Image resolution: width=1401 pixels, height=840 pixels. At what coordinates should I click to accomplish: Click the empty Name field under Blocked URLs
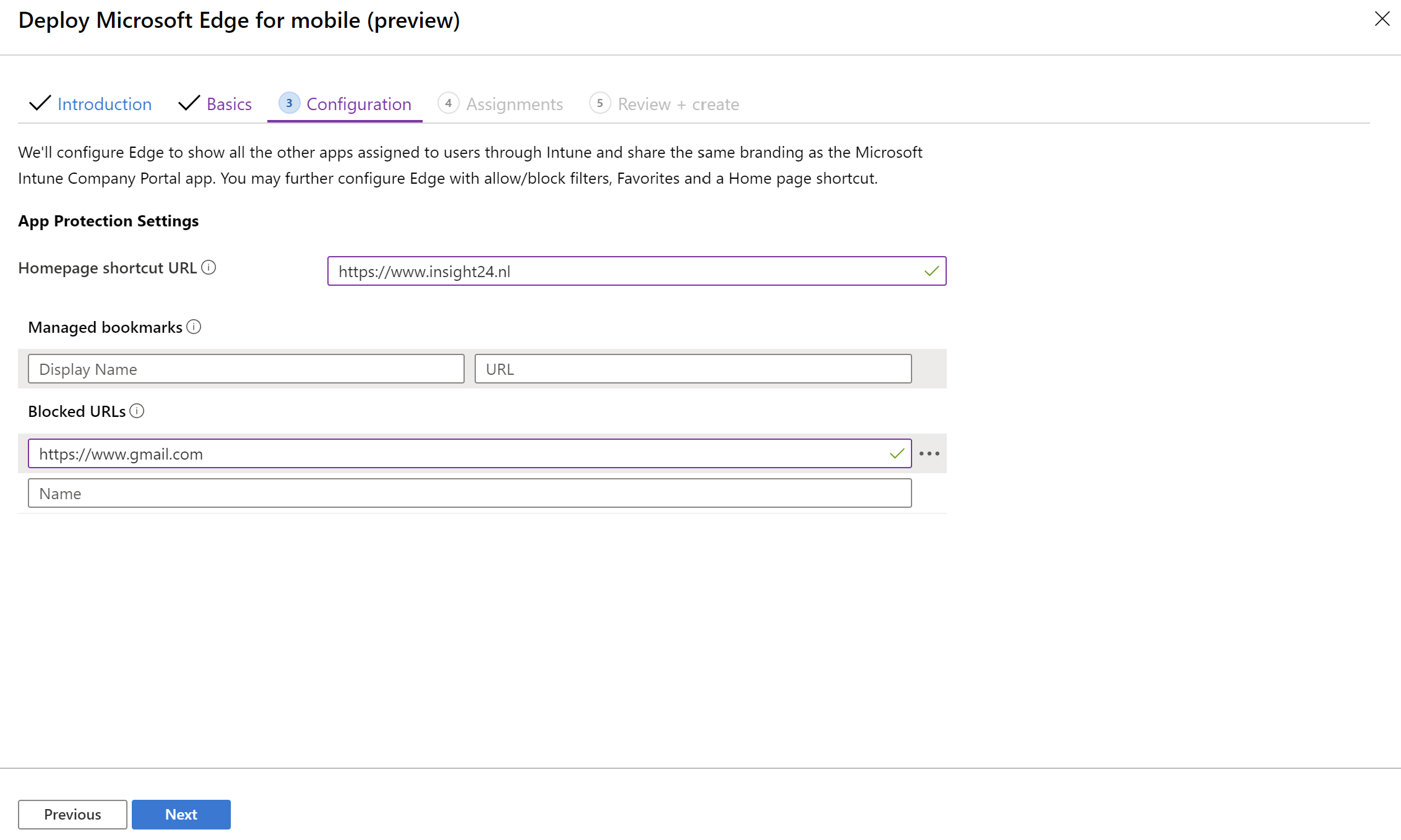[x=469, y=494]
